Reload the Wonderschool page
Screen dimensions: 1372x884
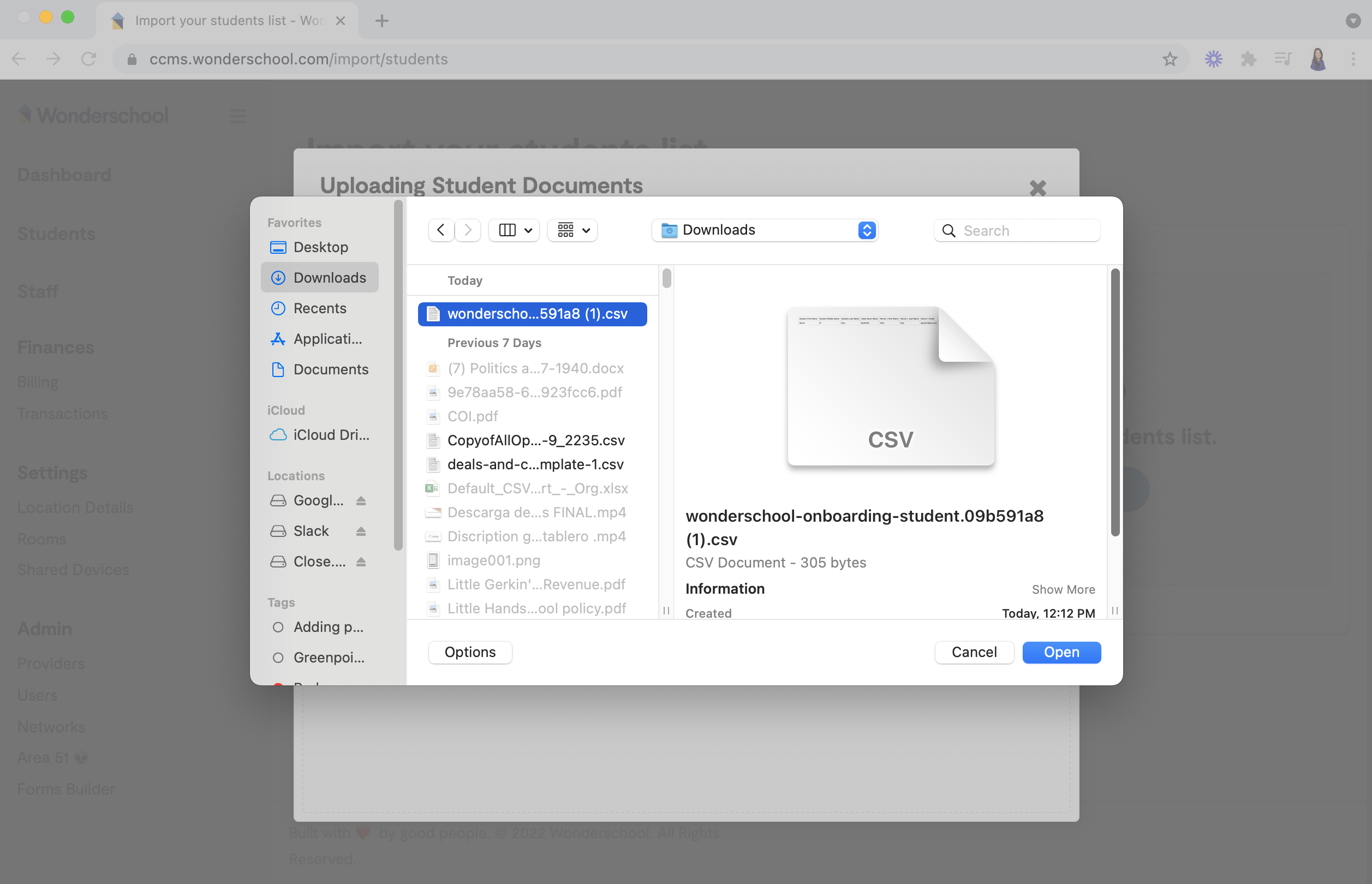click(88, 58)
